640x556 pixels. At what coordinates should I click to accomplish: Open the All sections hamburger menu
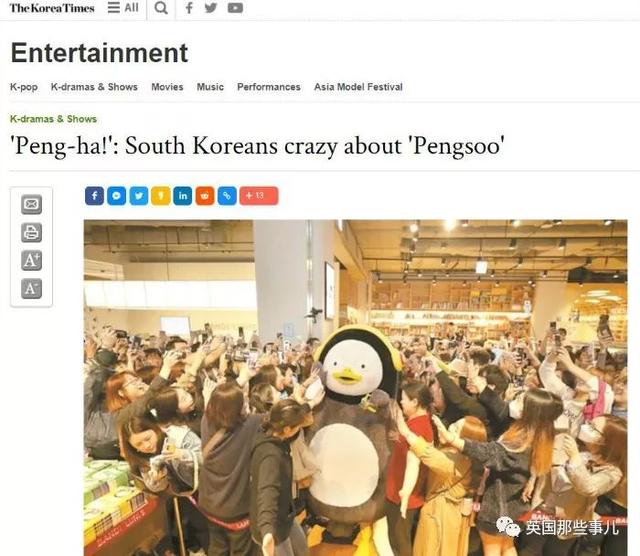pos(123,8)
